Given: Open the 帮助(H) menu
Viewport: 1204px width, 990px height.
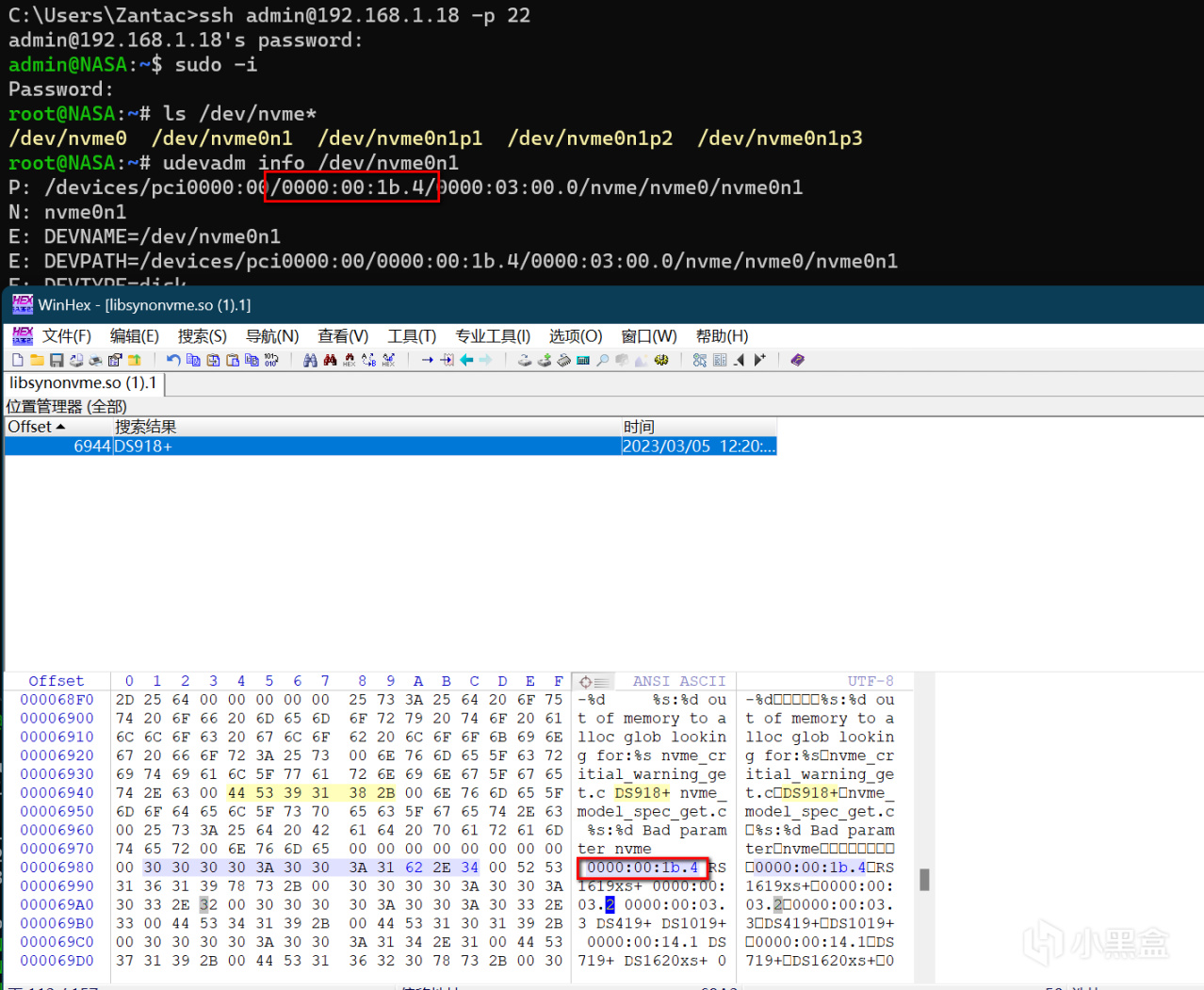Looking at the screenshot, I should [x=722, y=336].
